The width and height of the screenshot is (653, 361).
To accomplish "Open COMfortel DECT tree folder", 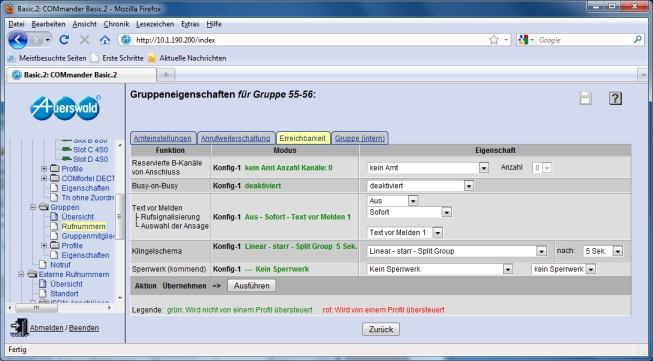I will (88, 178).
